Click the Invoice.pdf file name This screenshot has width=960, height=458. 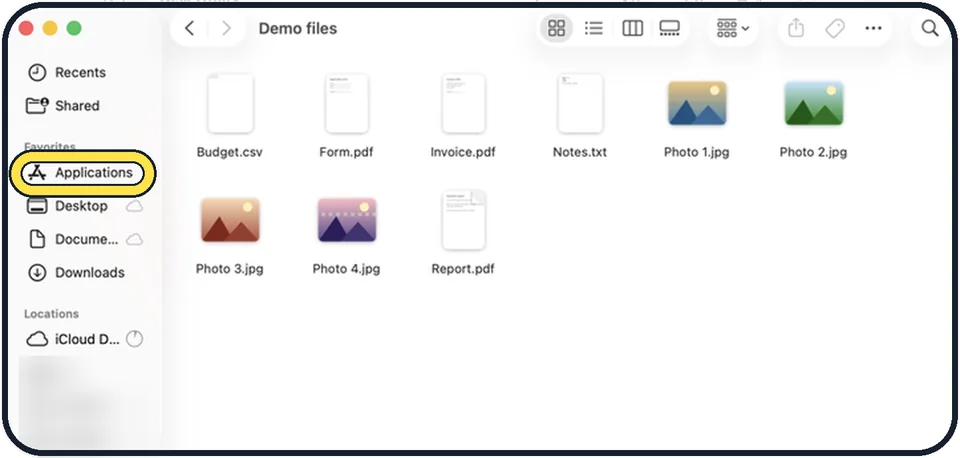[463, 152]
